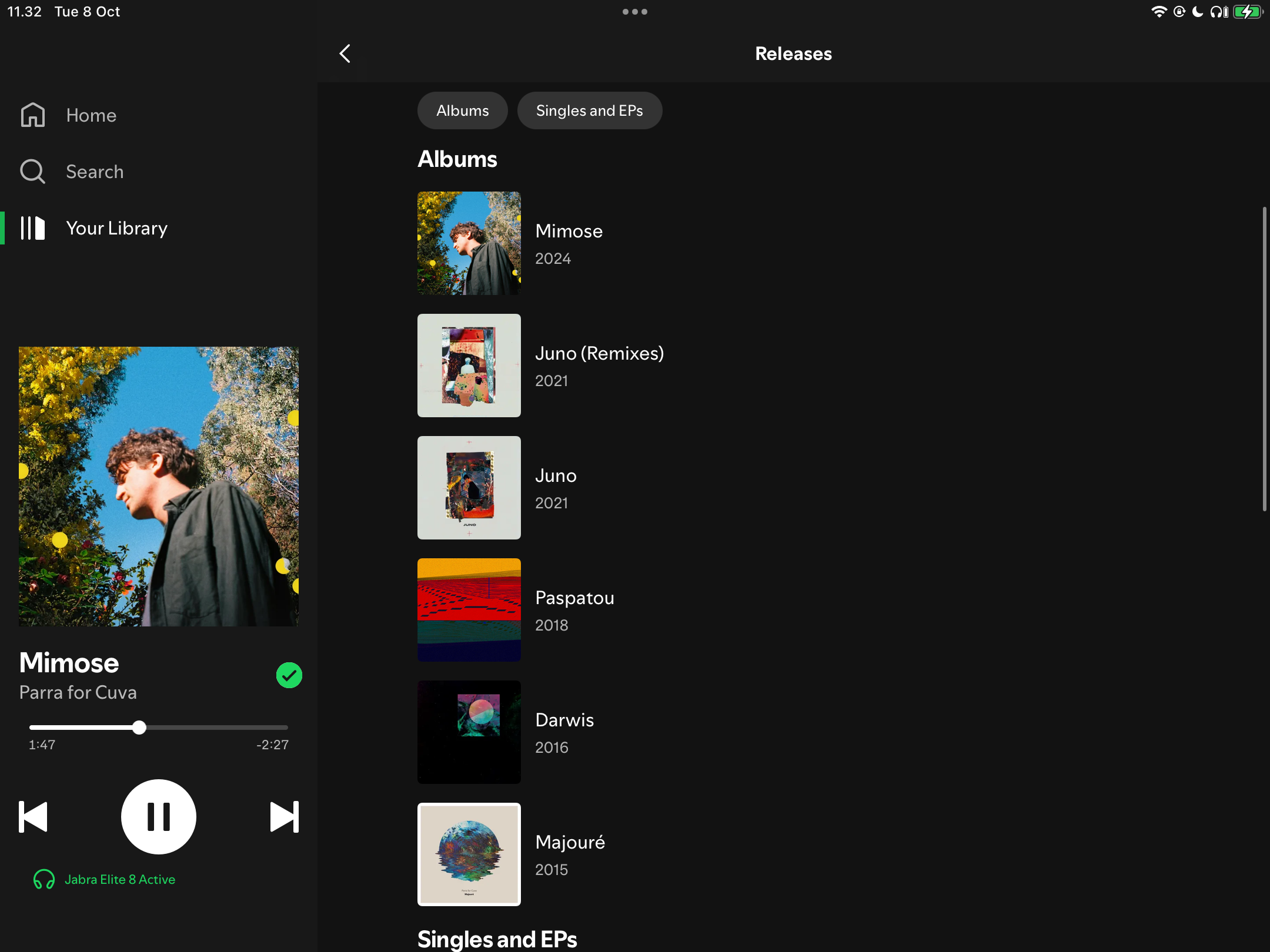
Task: Click the Releases page title
Action: click(x=794, y=53)
